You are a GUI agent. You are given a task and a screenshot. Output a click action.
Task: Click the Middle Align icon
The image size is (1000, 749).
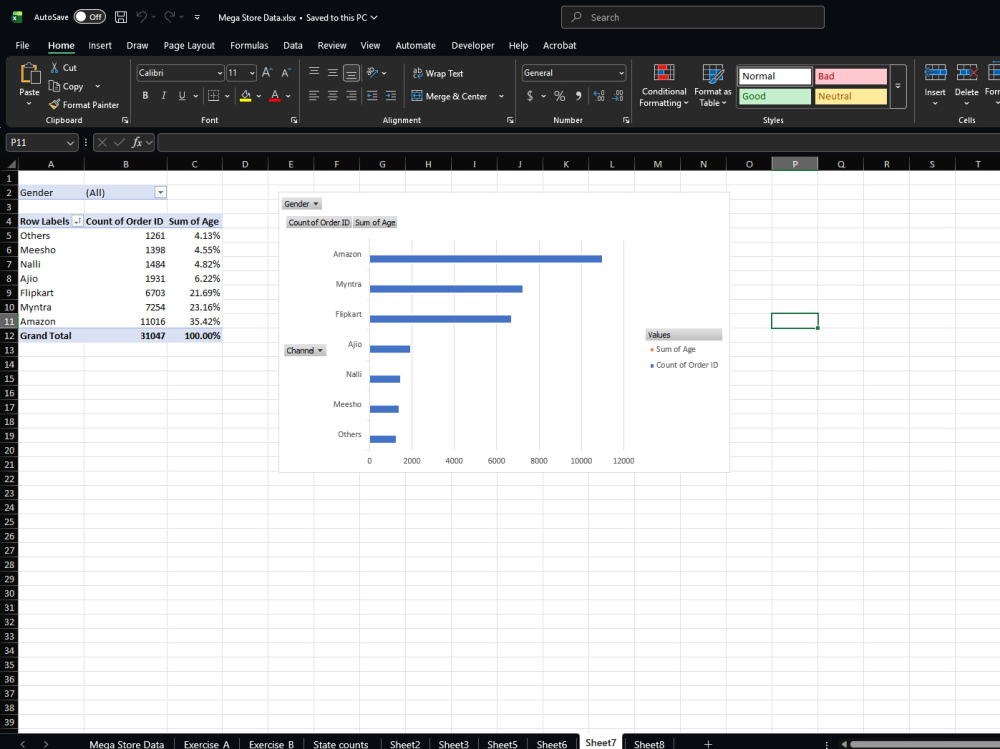coord(333,73)
